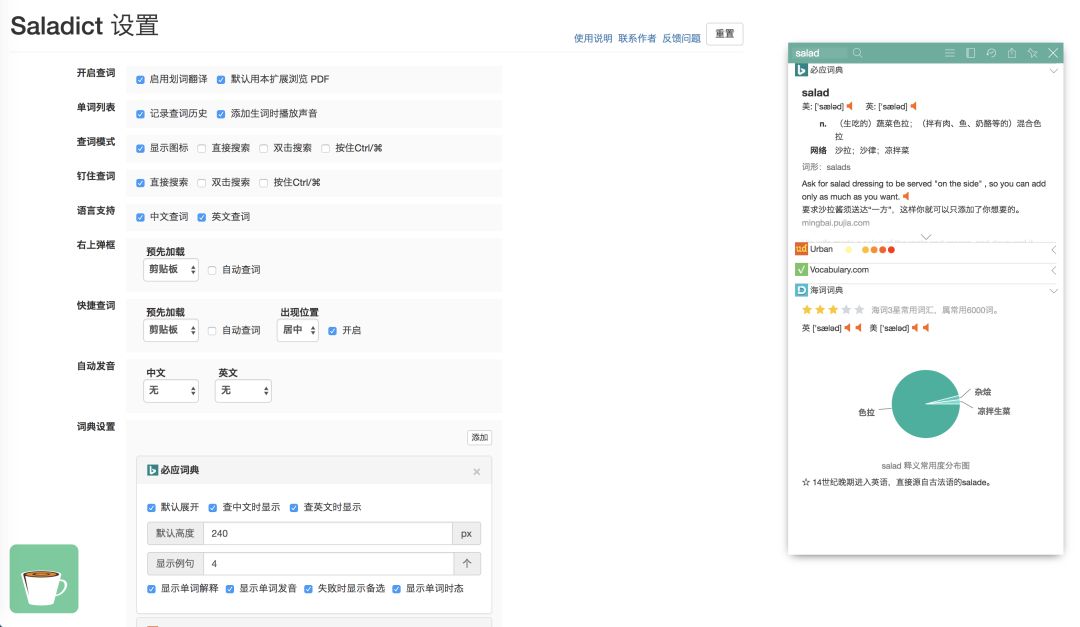Click the history icon in panel header

pyautogui.click(x=991, y=53)
